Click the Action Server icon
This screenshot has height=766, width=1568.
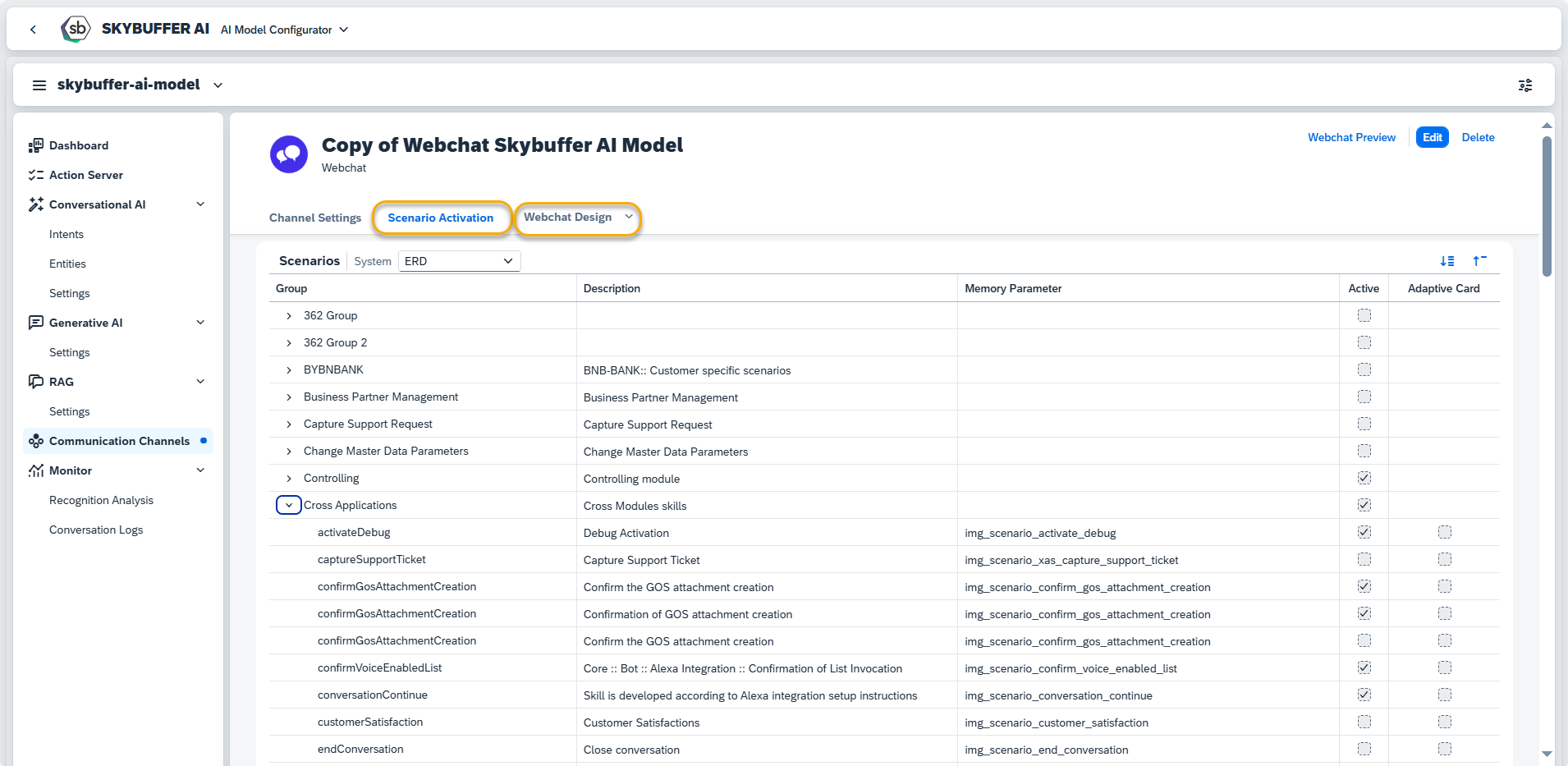(35, 175)
